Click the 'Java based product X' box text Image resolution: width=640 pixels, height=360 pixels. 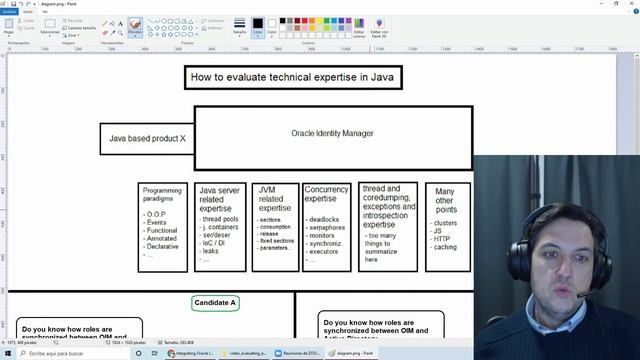click(x=147, y=138)
